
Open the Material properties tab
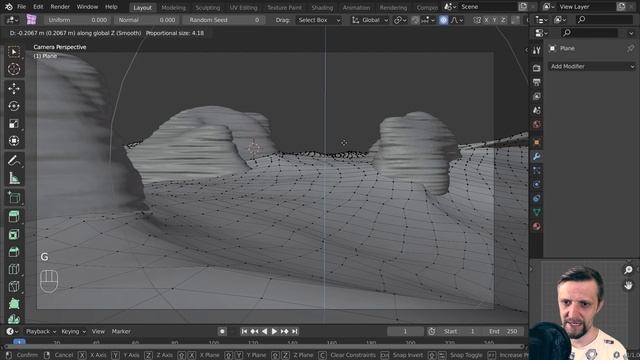537,226
